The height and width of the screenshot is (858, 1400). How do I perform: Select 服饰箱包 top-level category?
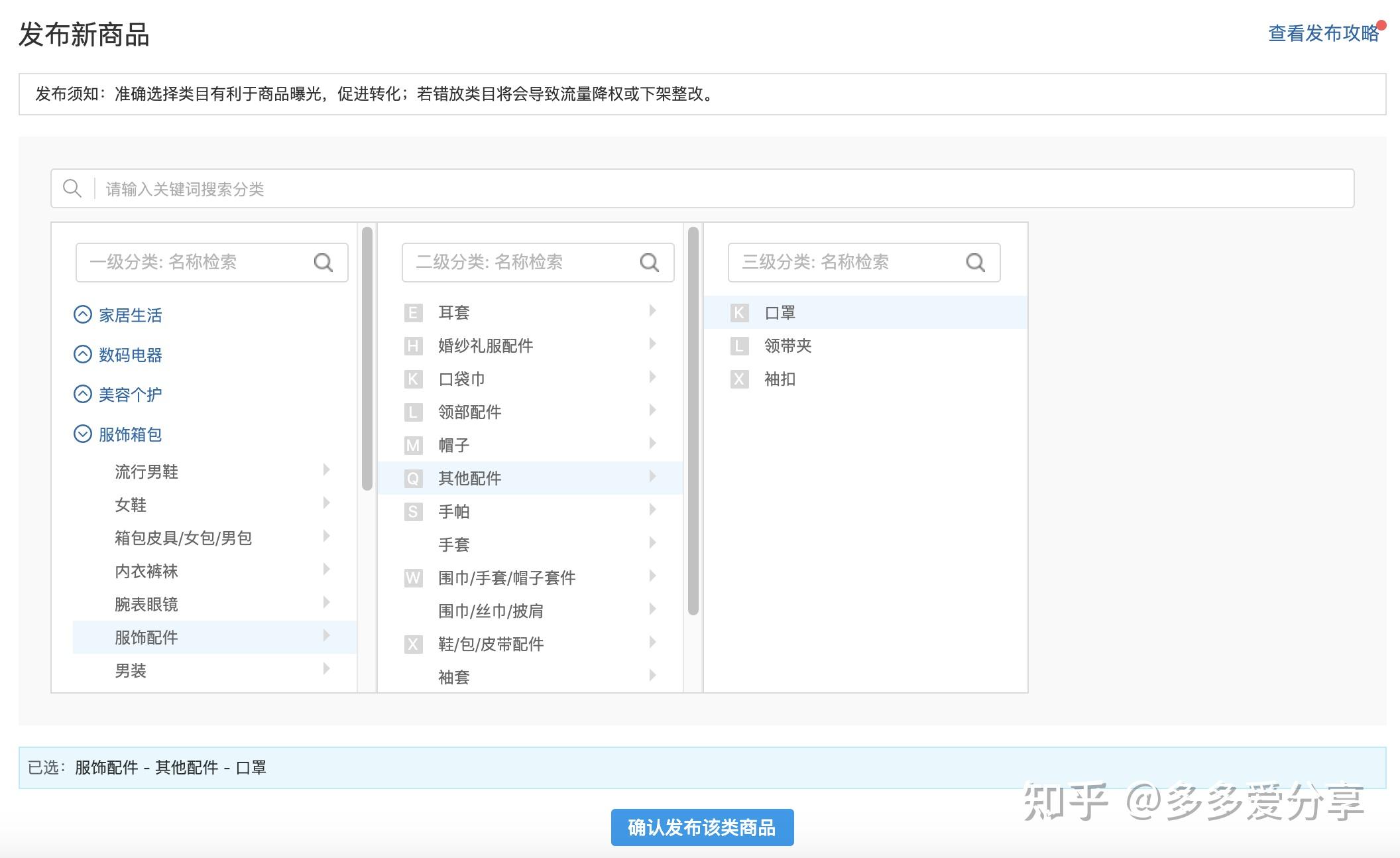[x=131, y=434]
